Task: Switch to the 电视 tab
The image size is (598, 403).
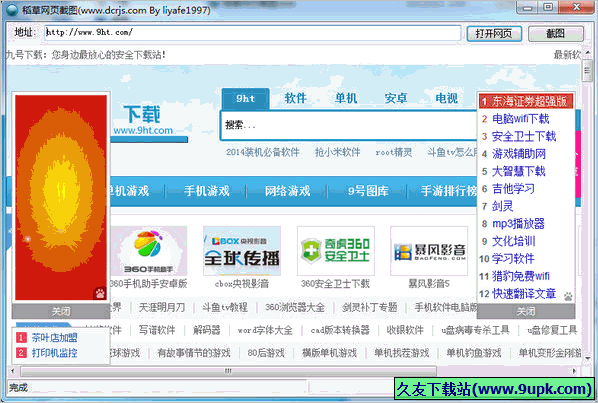Action: 447,98
